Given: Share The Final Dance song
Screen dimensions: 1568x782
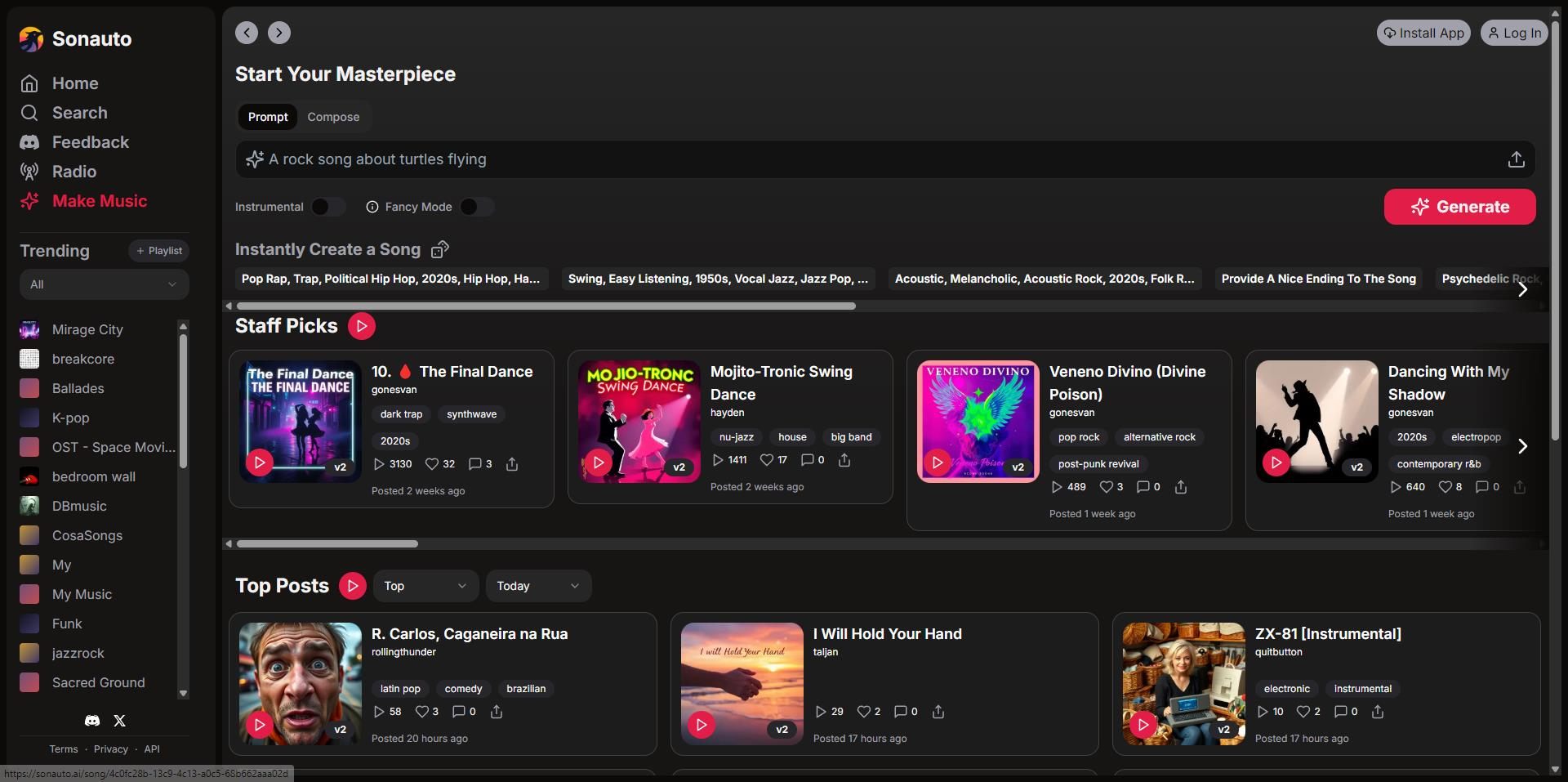Looking at the screenshot, I should tap(512, 464).
